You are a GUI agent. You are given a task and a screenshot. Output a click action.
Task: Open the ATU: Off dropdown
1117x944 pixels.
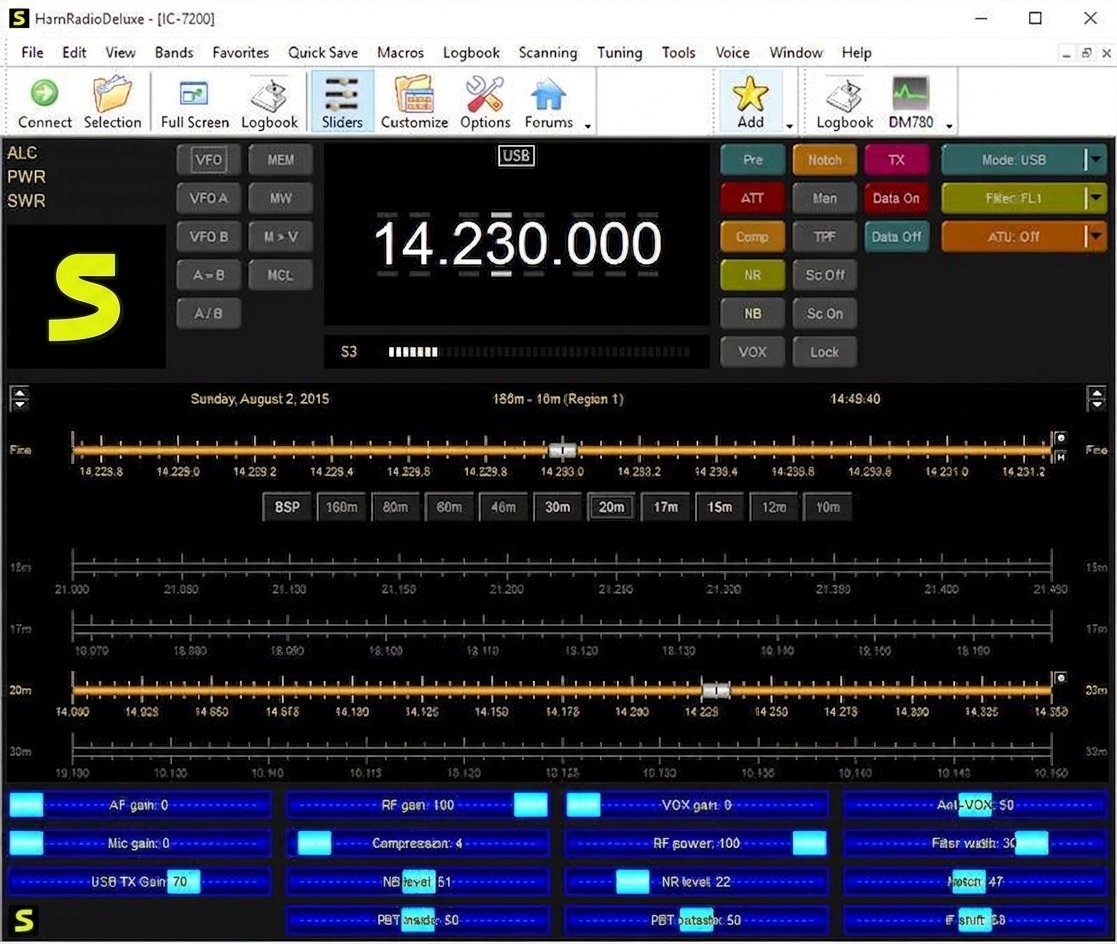point(1024,237)
